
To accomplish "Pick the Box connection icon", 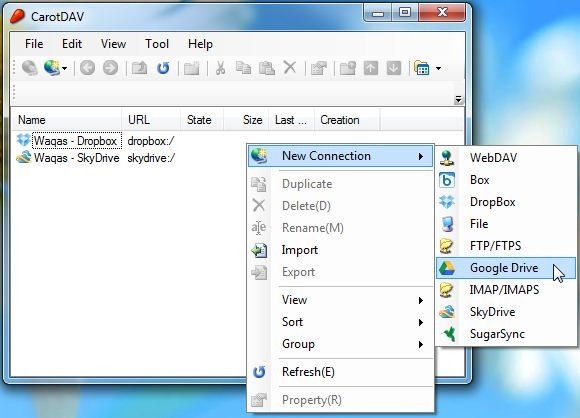I will coord(447,180).
